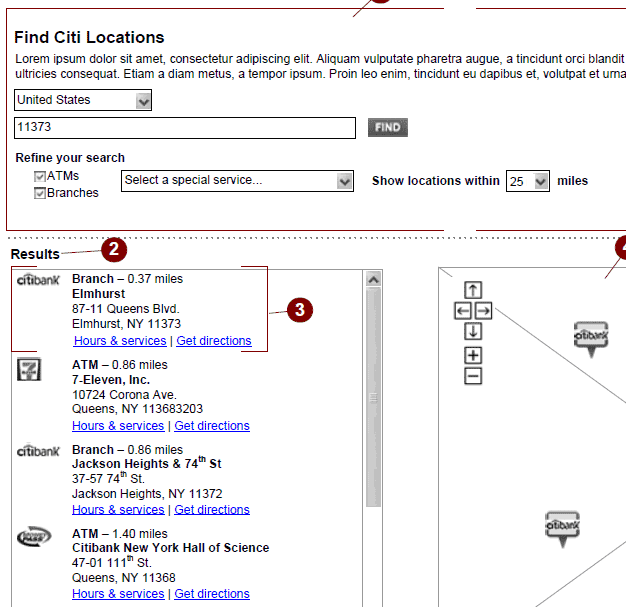Zoom out on the map with minus
Viewport: 626px width, 607px height.
click(x=473, y=376)
